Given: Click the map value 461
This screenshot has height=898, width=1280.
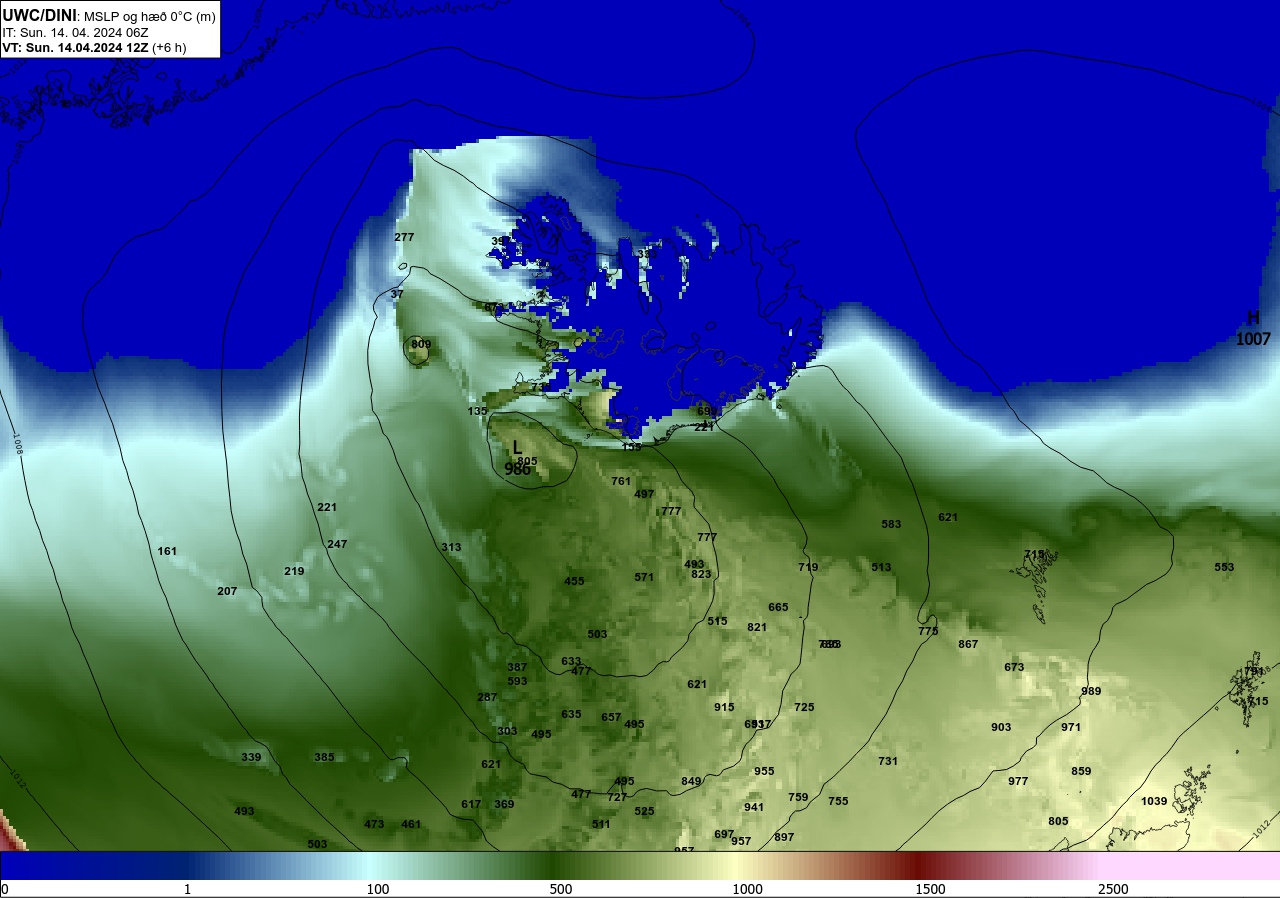Looking at the screenshot, I should [411, 824].
